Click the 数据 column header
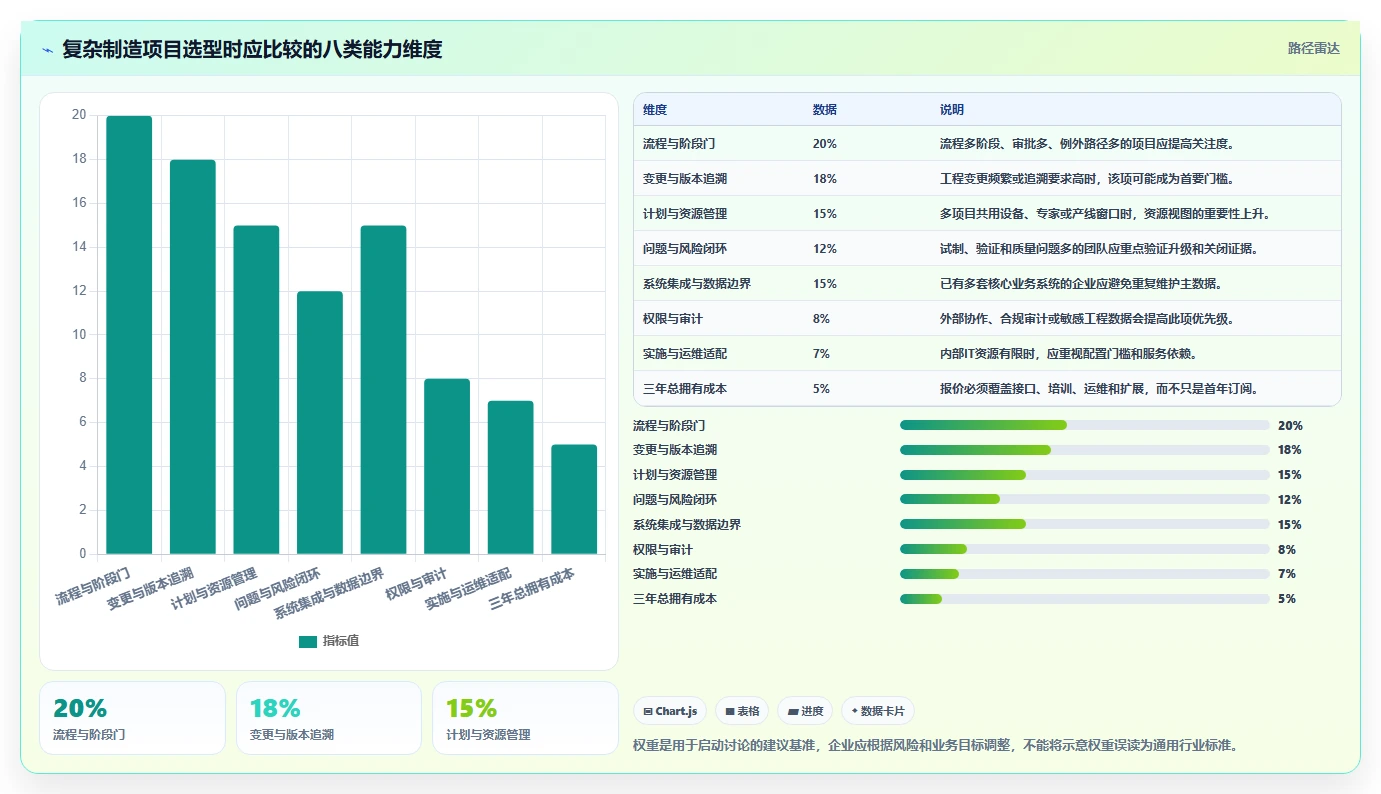Screen dimensions: 1381x794 (x=825, y=109)
